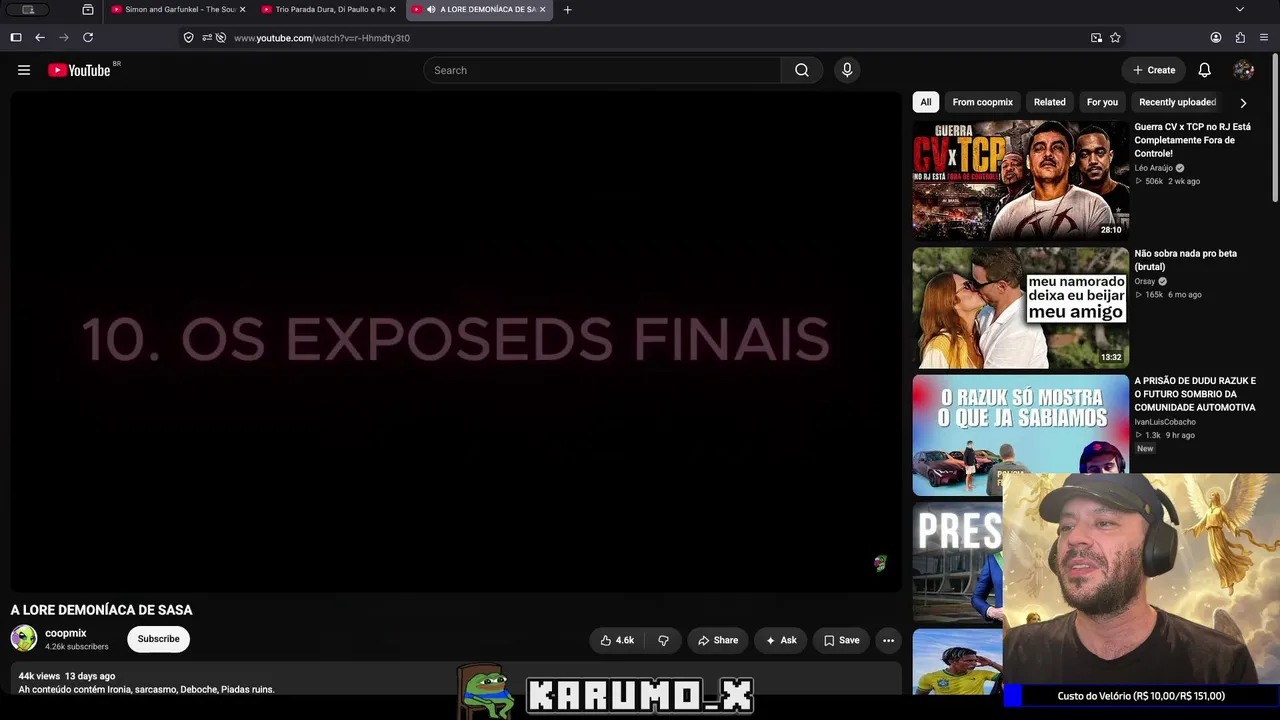Viewport: 1280px width, 720px height.
Task: Select the Related filter chip
Action: pyautogui.click(x=1050, y=102)
